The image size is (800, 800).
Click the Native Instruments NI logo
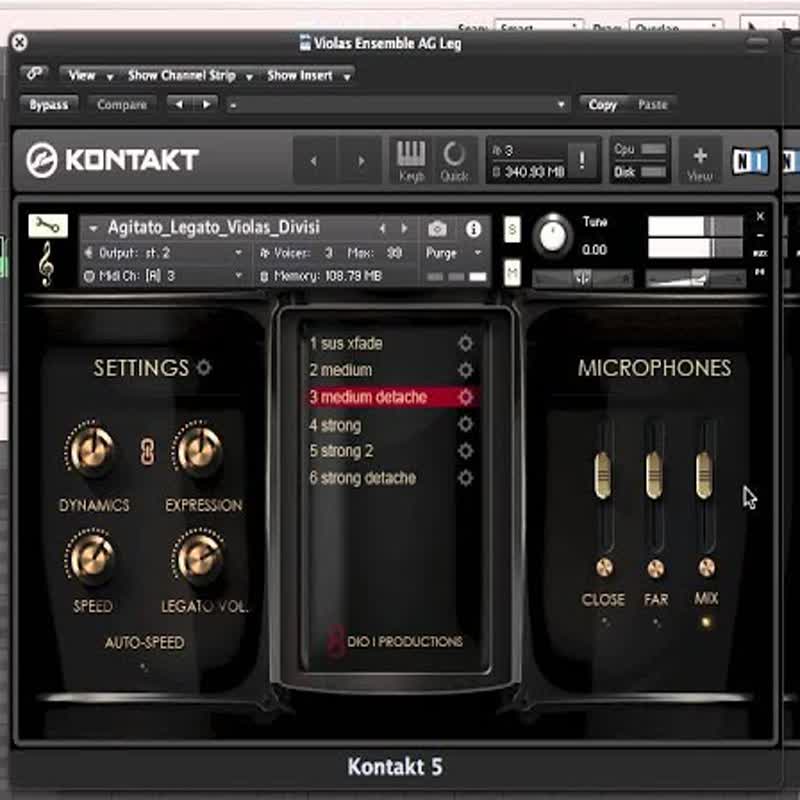click(x=751, y=160)
